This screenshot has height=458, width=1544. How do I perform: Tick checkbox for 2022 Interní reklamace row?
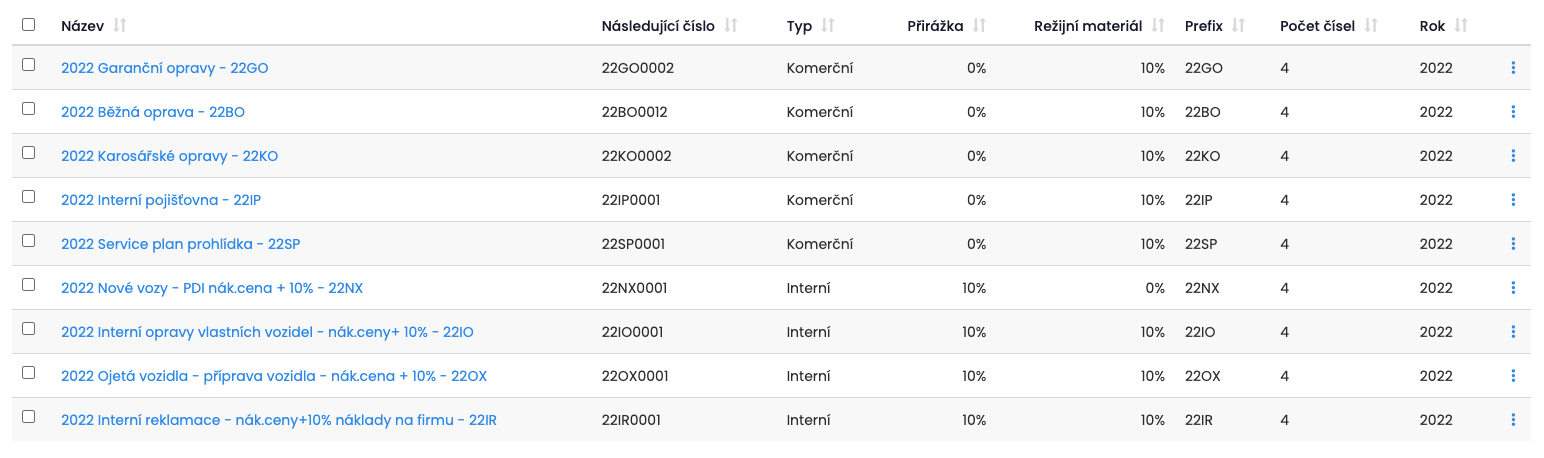[x=28, y=416]
